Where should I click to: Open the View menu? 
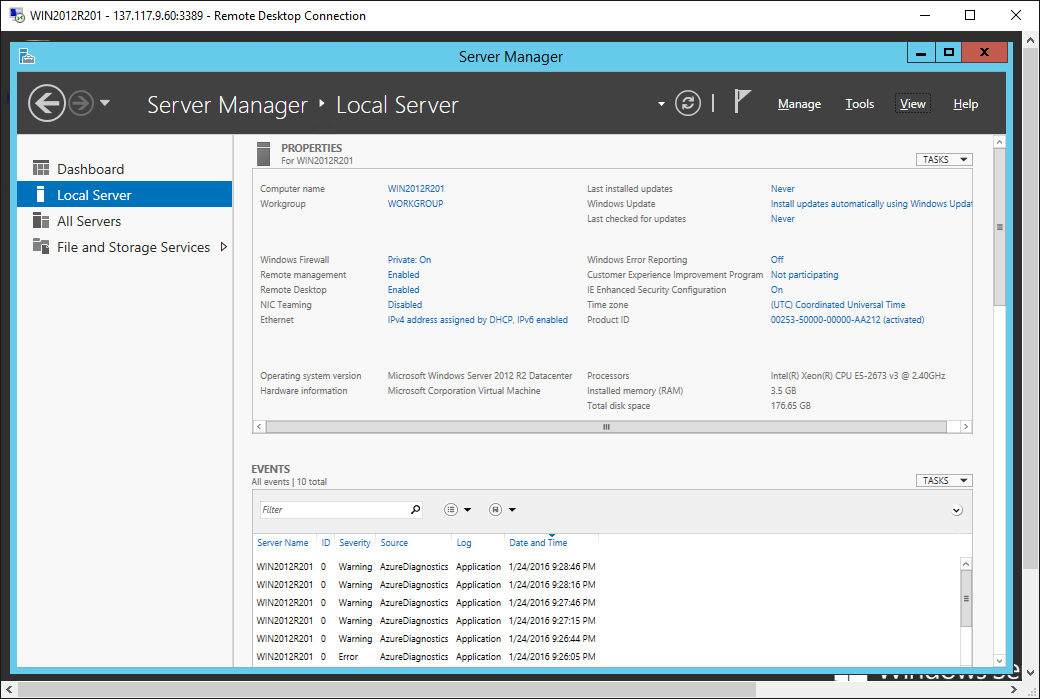(913, 104)
